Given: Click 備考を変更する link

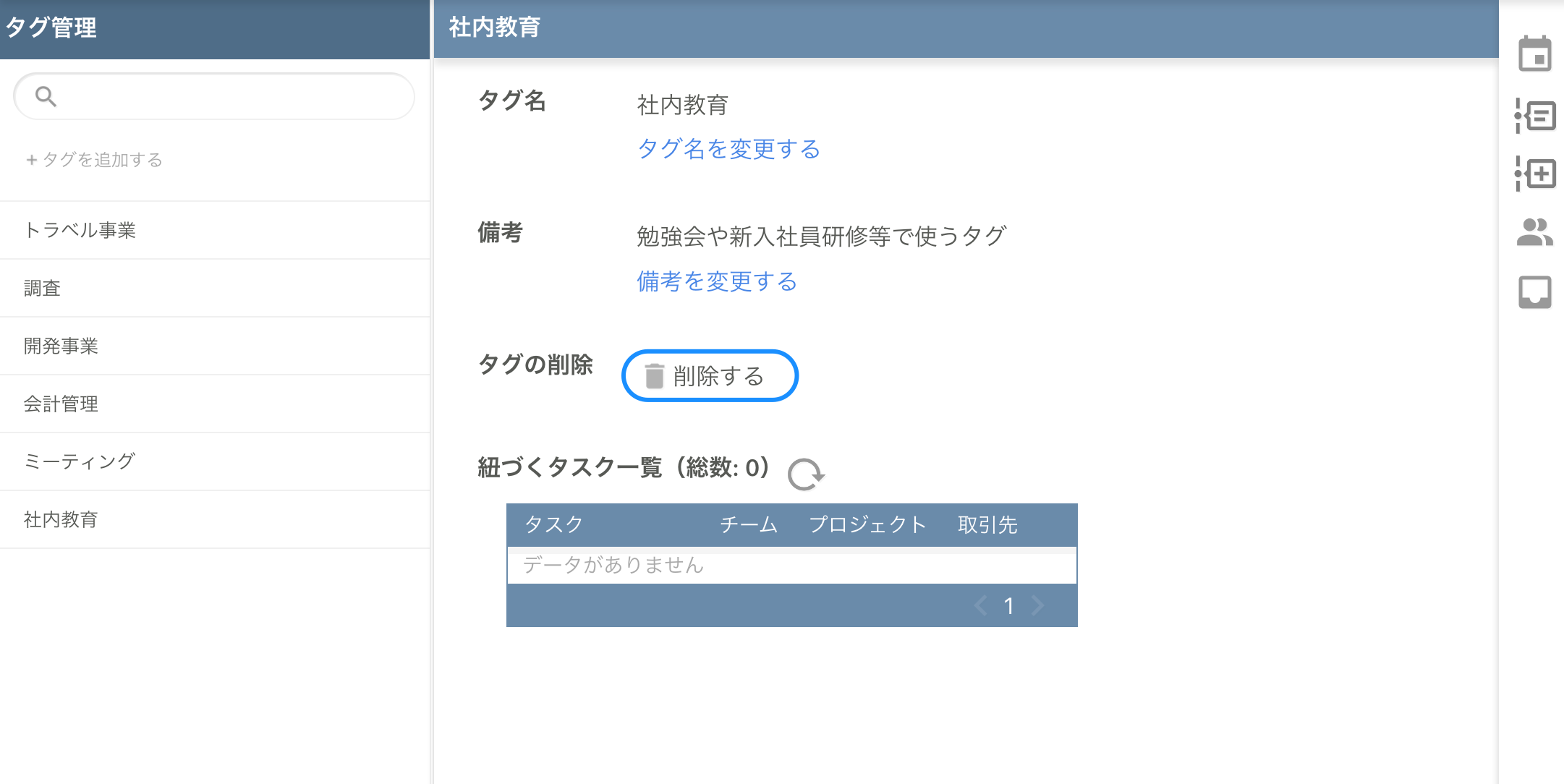Looking at the screenshot, I should (x=716, y=281).
